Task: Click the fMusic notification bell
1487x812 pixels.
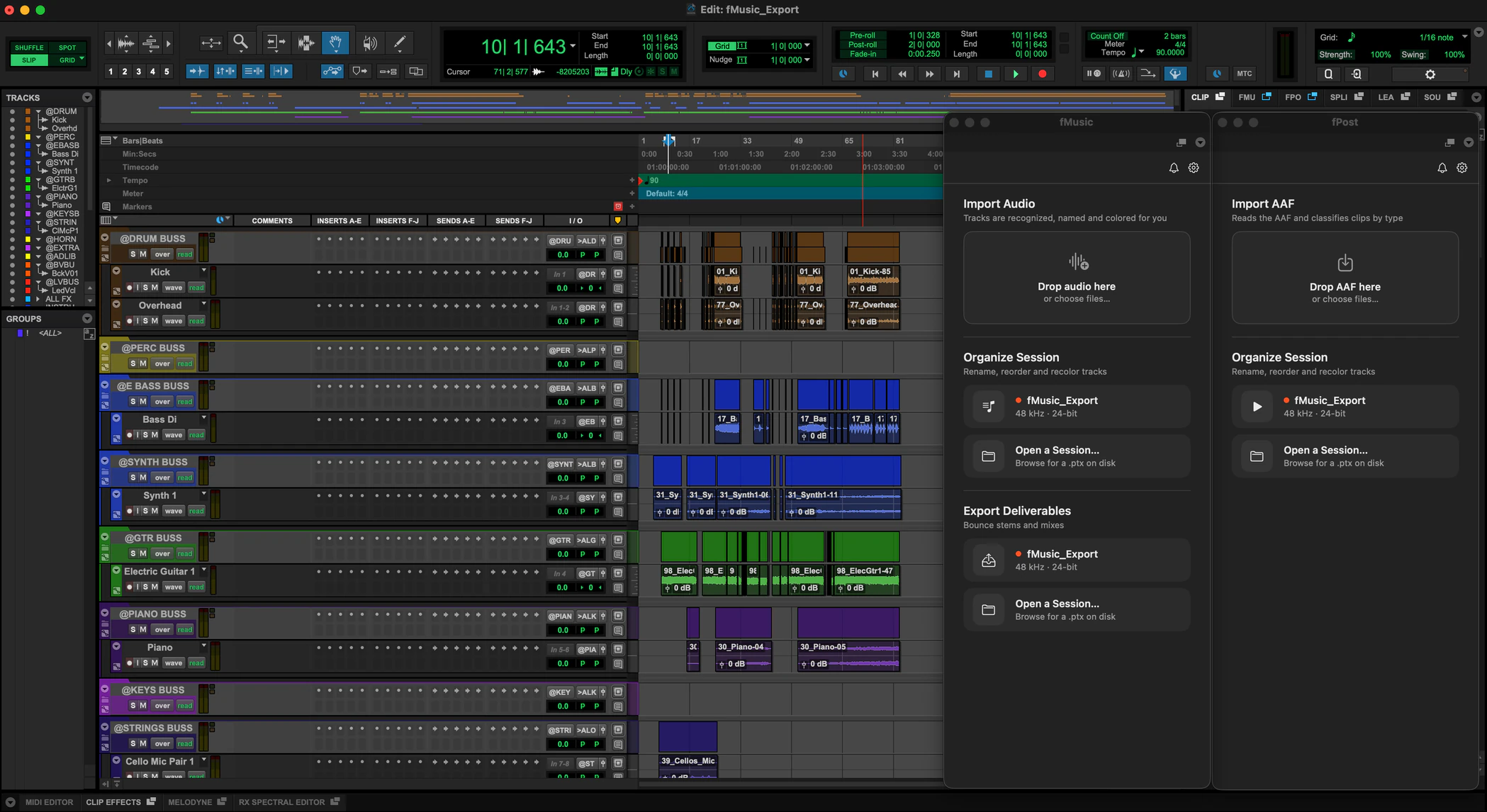Action: tap(1174, 168)
